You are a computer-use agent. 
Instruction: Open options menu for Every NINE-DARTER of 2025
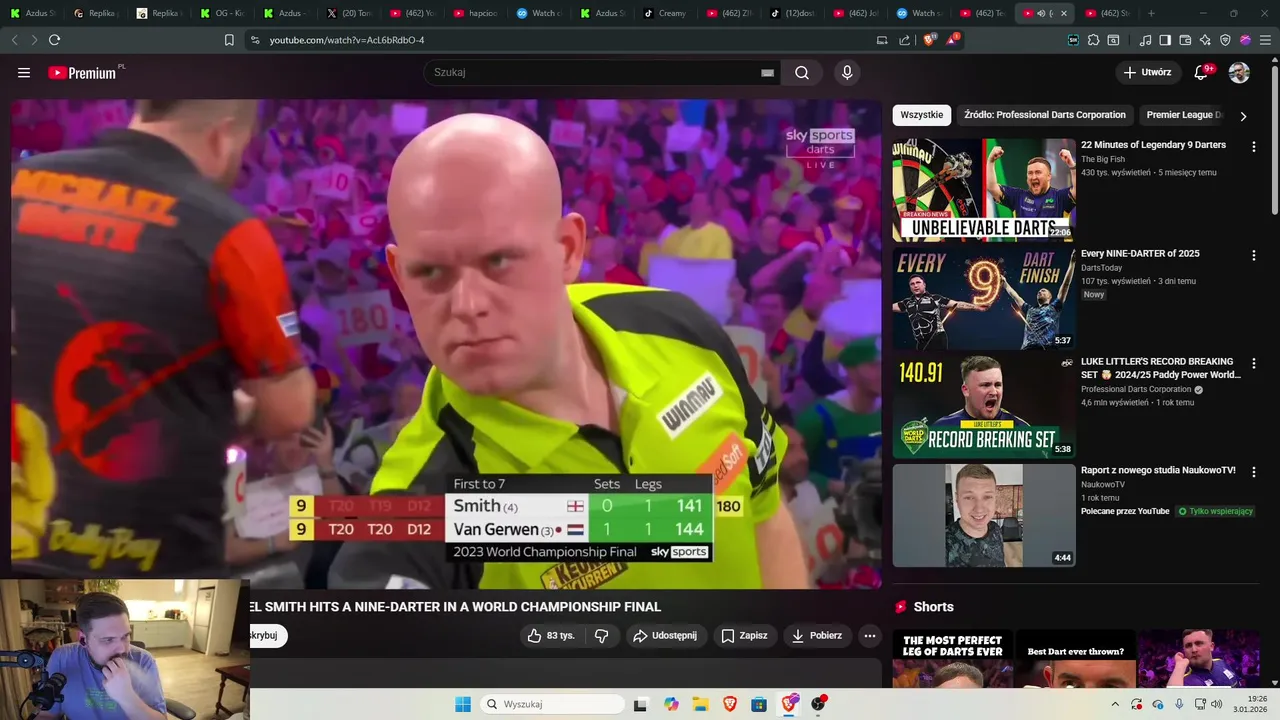tap(1253, 255)
